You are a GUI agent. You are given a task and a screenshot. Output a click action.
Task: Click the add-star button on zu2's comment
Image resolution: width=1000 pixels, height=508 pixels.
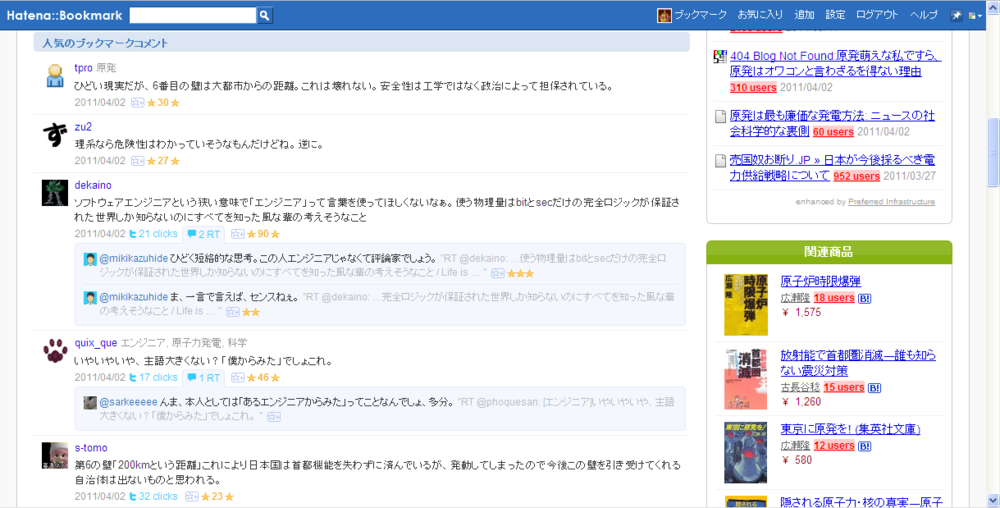point(138,161)
